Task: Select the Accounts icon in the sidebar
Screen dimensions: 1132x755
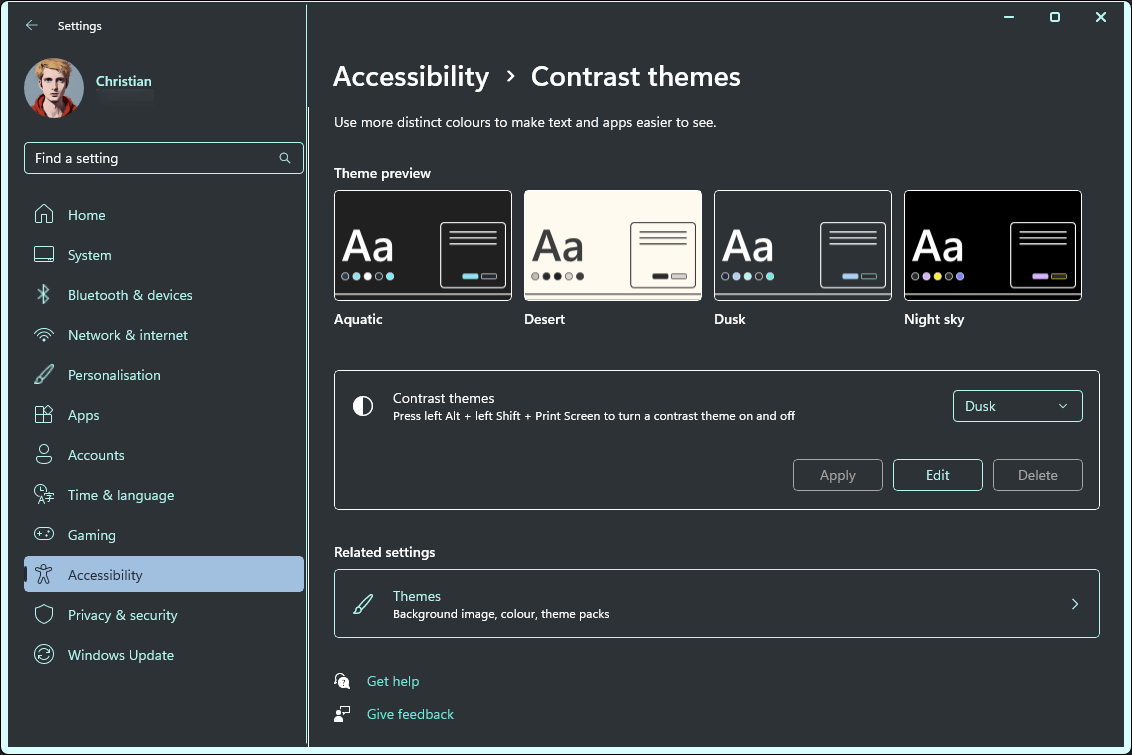Action: point(44,454)
